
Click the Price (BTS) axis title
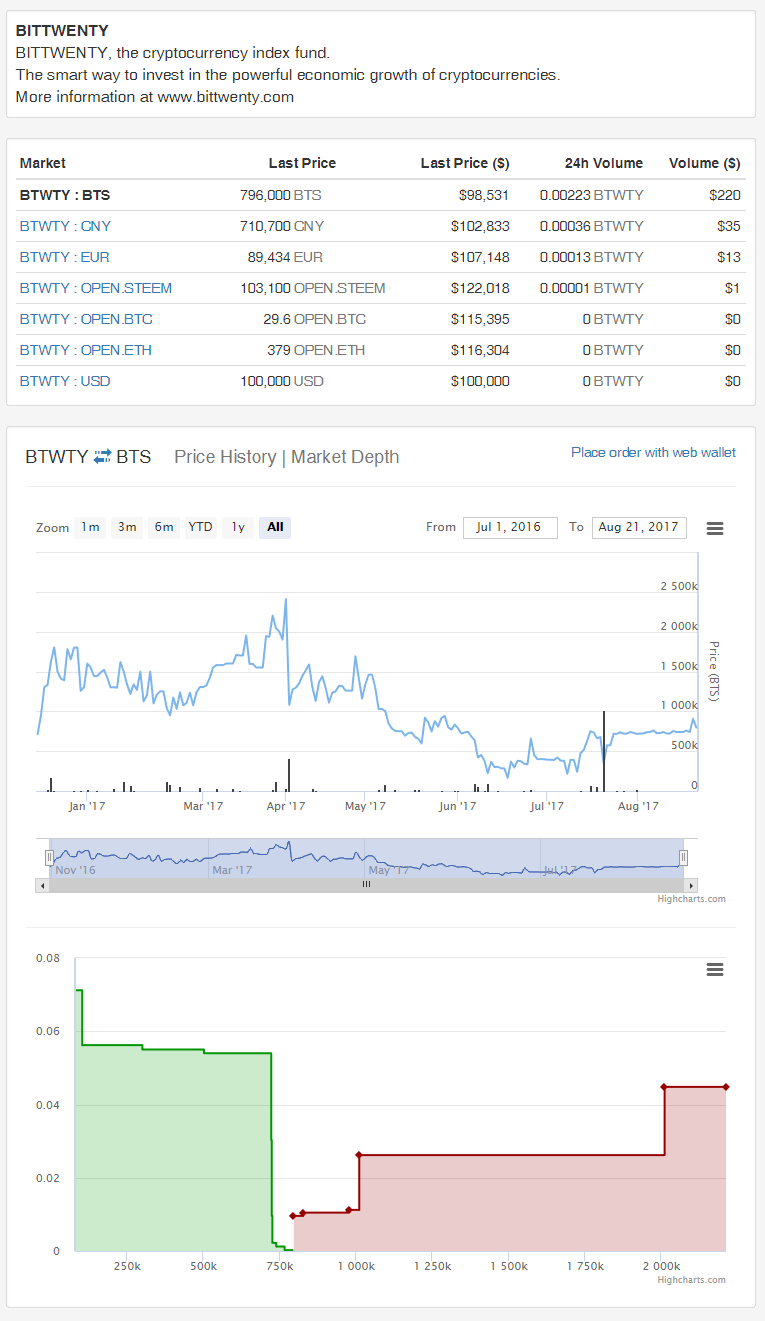coord(714,671)
